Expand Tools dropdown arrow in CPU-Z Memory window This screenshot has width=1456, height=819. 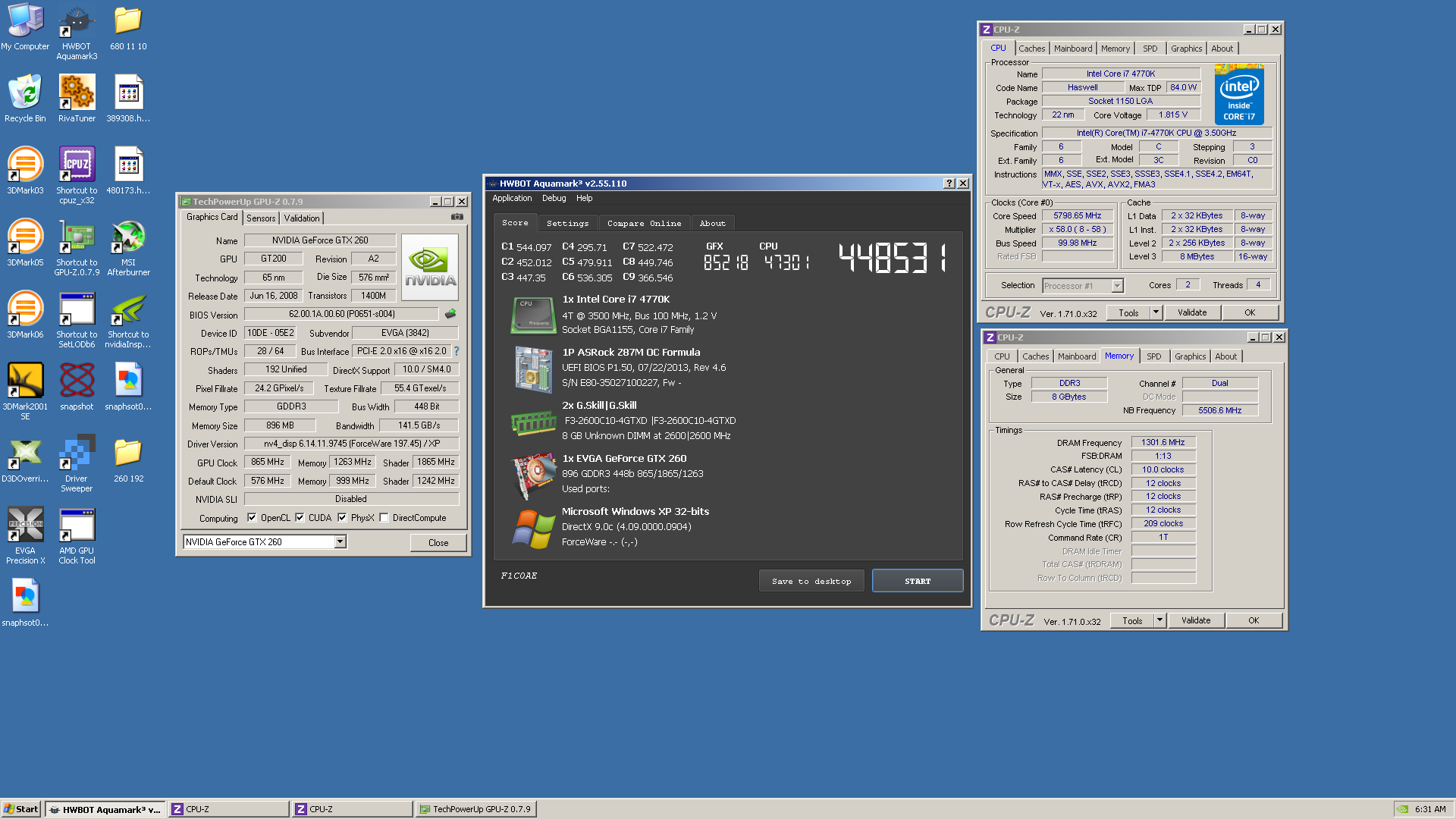1159,620
